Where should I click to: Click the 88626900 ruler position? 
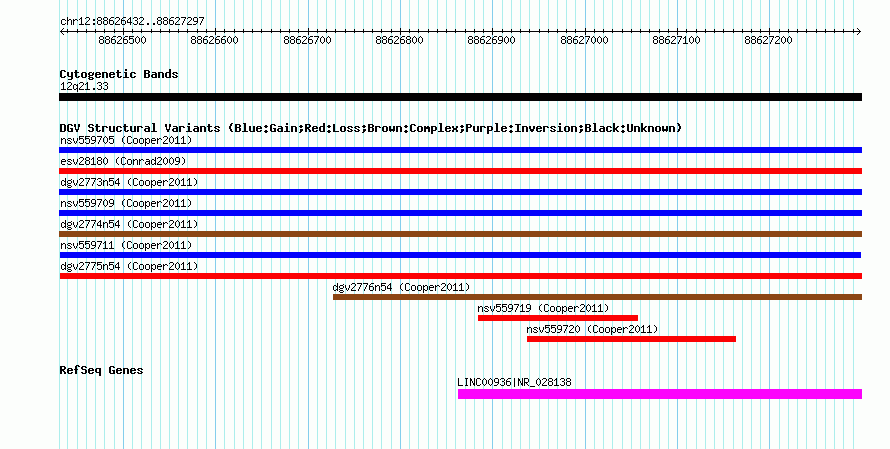492,40
